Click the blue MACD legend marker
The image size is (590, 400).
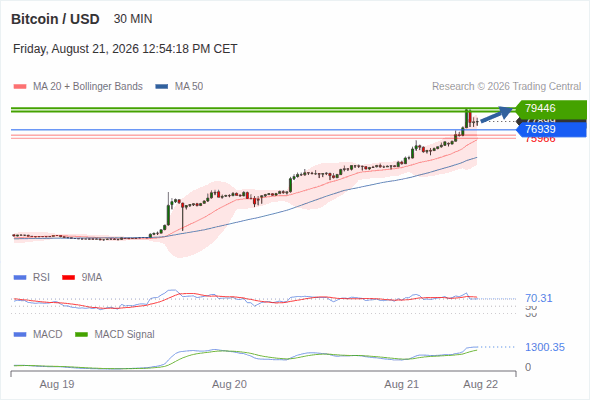20,335
